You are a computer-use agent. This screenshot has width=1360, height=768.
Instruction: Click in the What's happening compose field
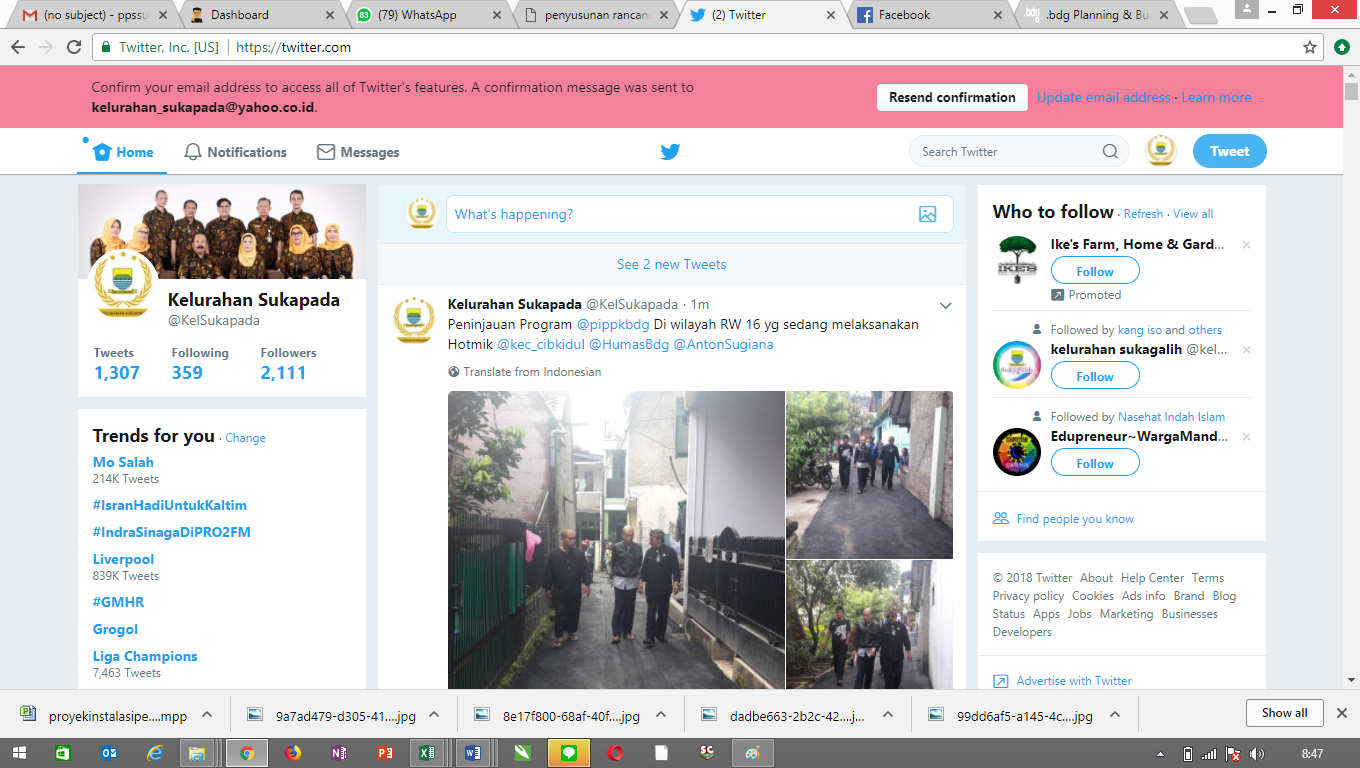pos(680,214)
